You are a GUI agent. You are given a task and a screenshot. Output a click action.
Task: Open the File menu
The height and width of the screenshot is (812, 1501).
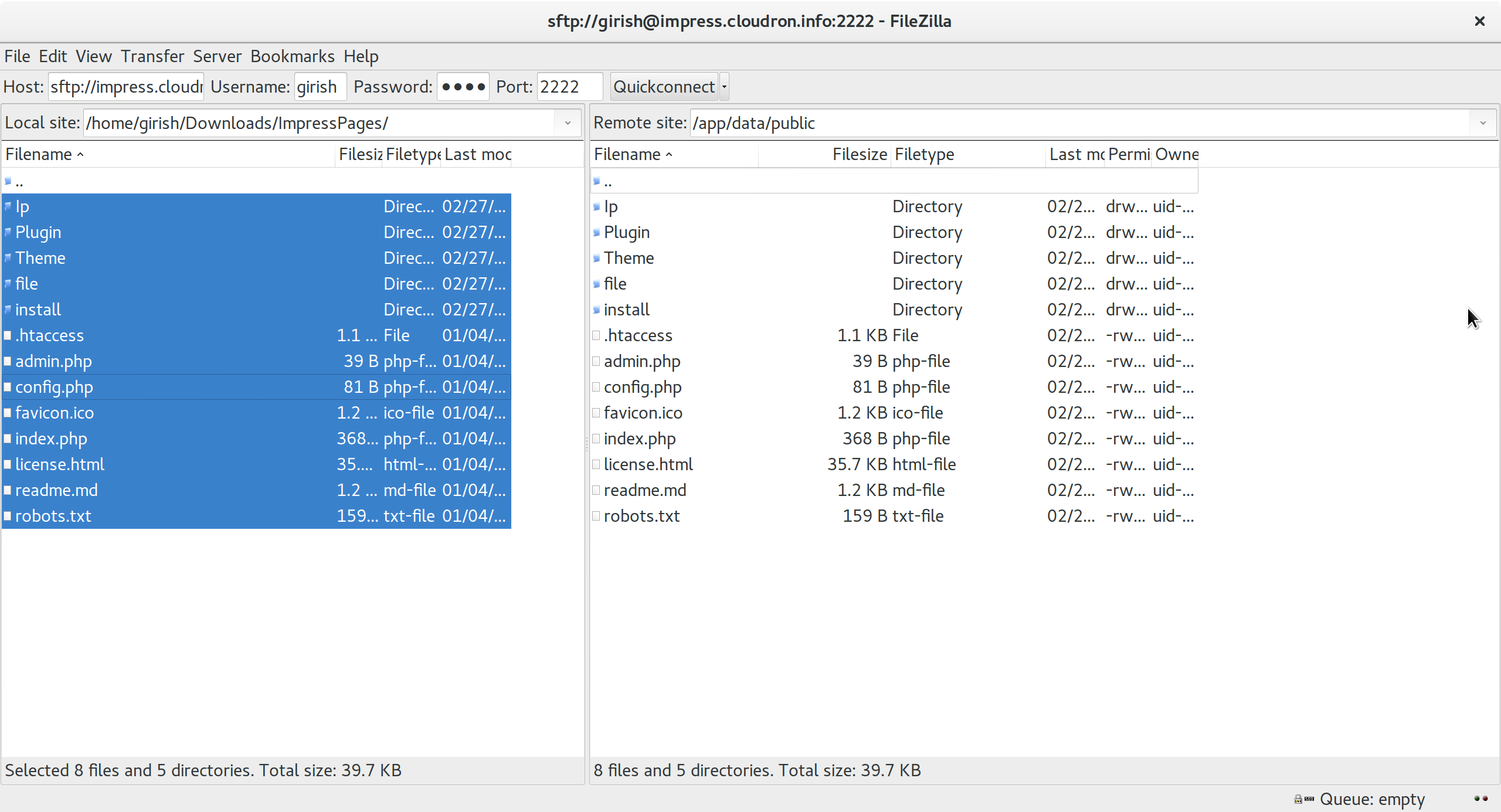click(16, 56)
